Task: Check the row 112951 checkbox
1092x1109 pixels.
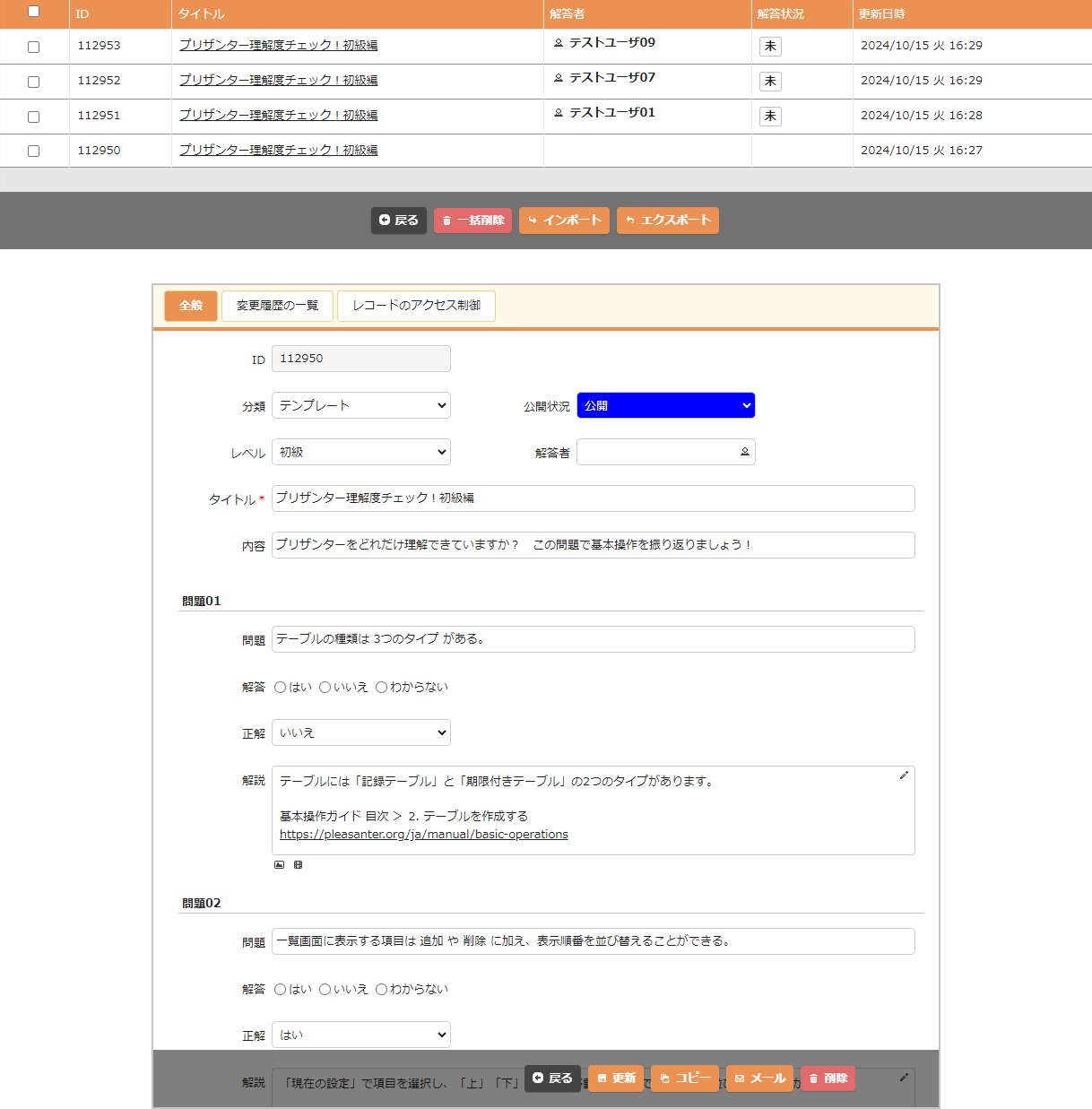Action: (x=33, y=117)
